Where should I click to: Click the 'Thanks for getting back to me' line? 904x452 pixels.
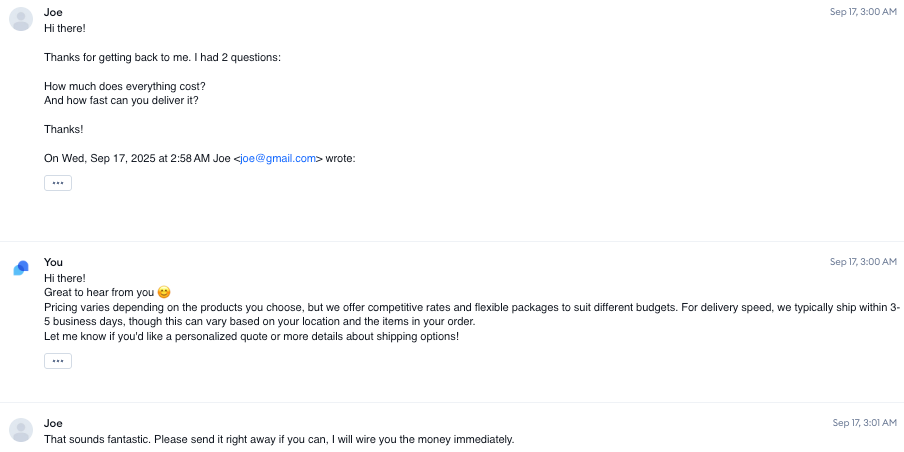coord(162,57)
